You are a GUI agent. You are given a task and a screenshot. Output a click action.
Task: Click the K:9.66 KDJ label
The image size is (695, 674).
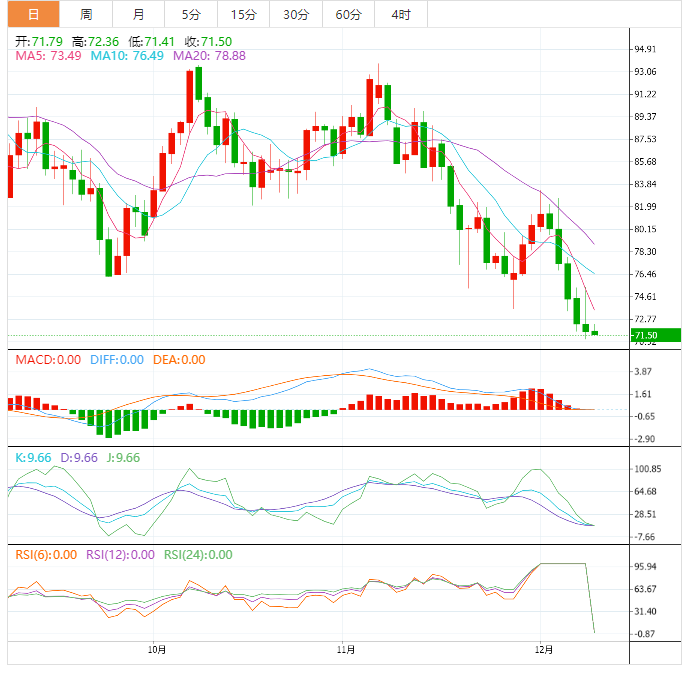34,457
